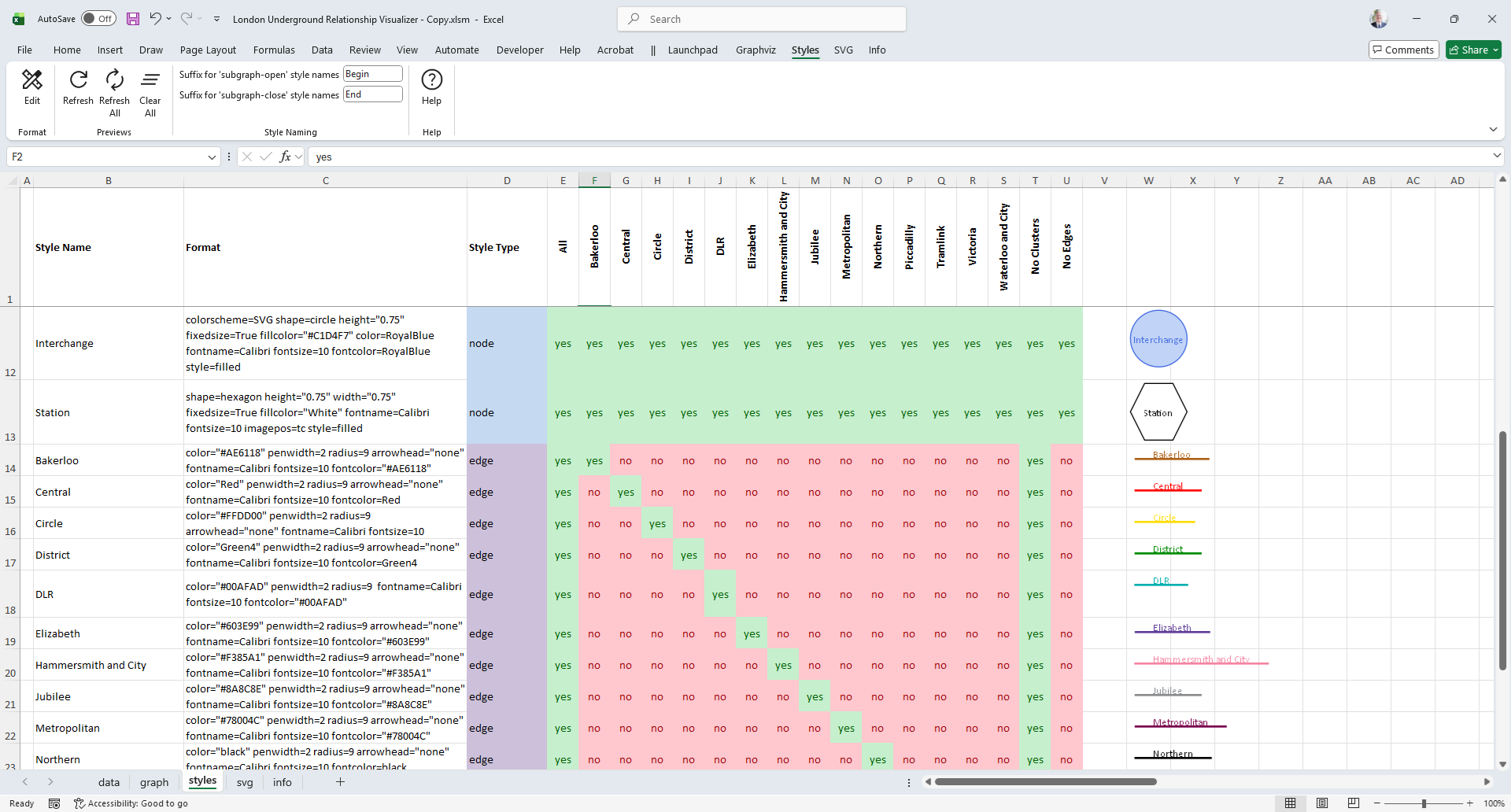
Task: Click the Undo arrow icon
Action: tap(156, 19)
